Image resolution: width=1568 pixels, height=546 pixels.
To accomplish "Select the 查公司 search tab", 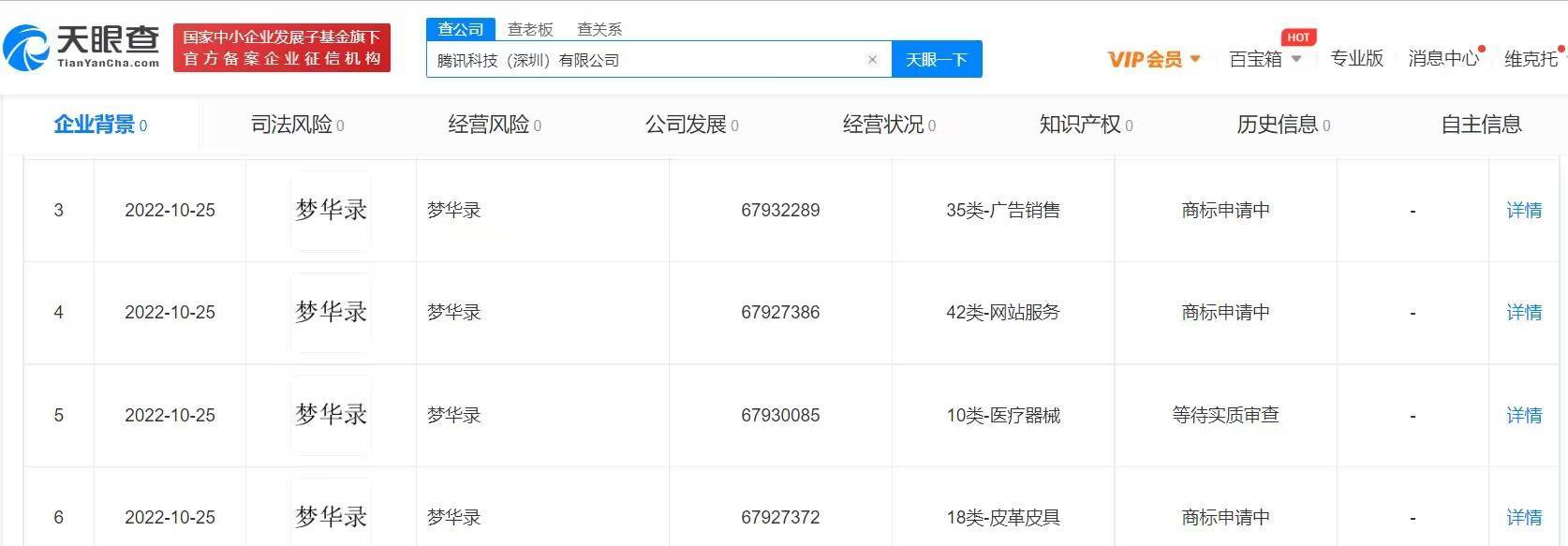I will tap(461, 29).
